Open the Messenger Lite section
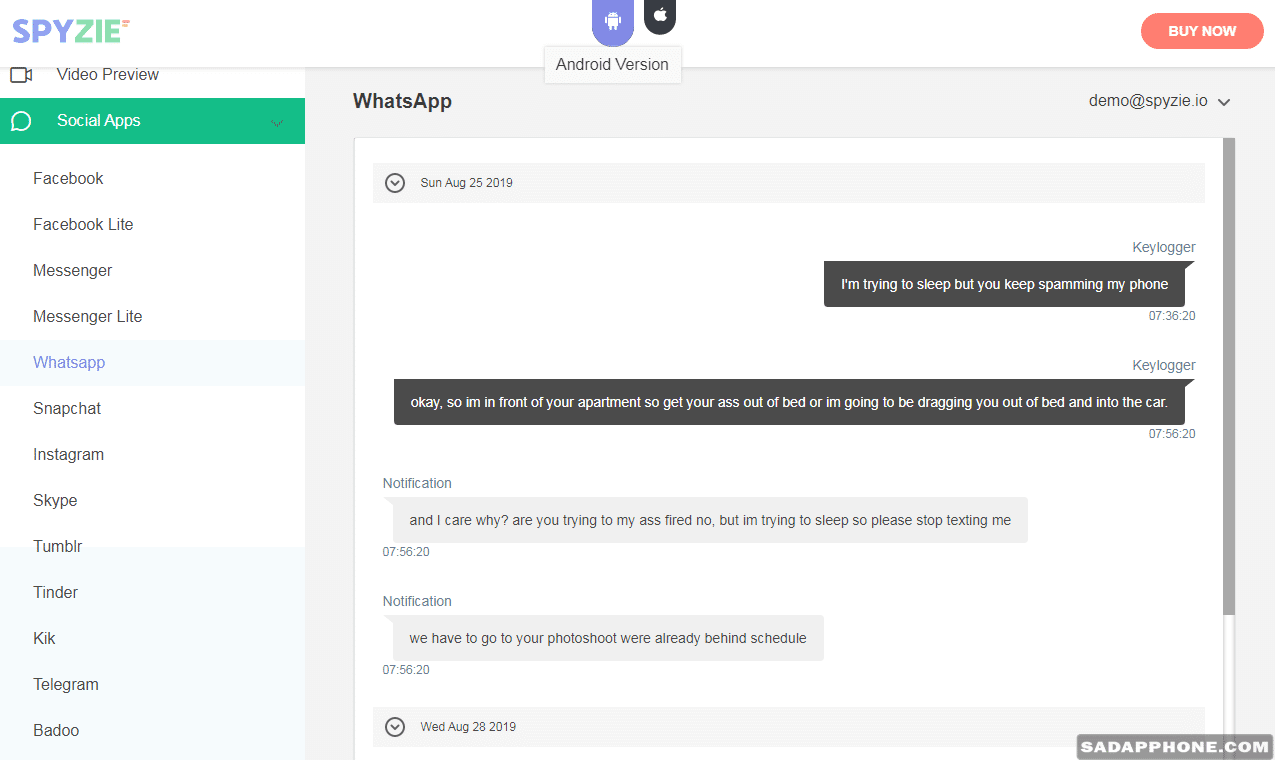The width and height of the screenshot is (1275, 760). pyautogui.click(x=88, y=317)
